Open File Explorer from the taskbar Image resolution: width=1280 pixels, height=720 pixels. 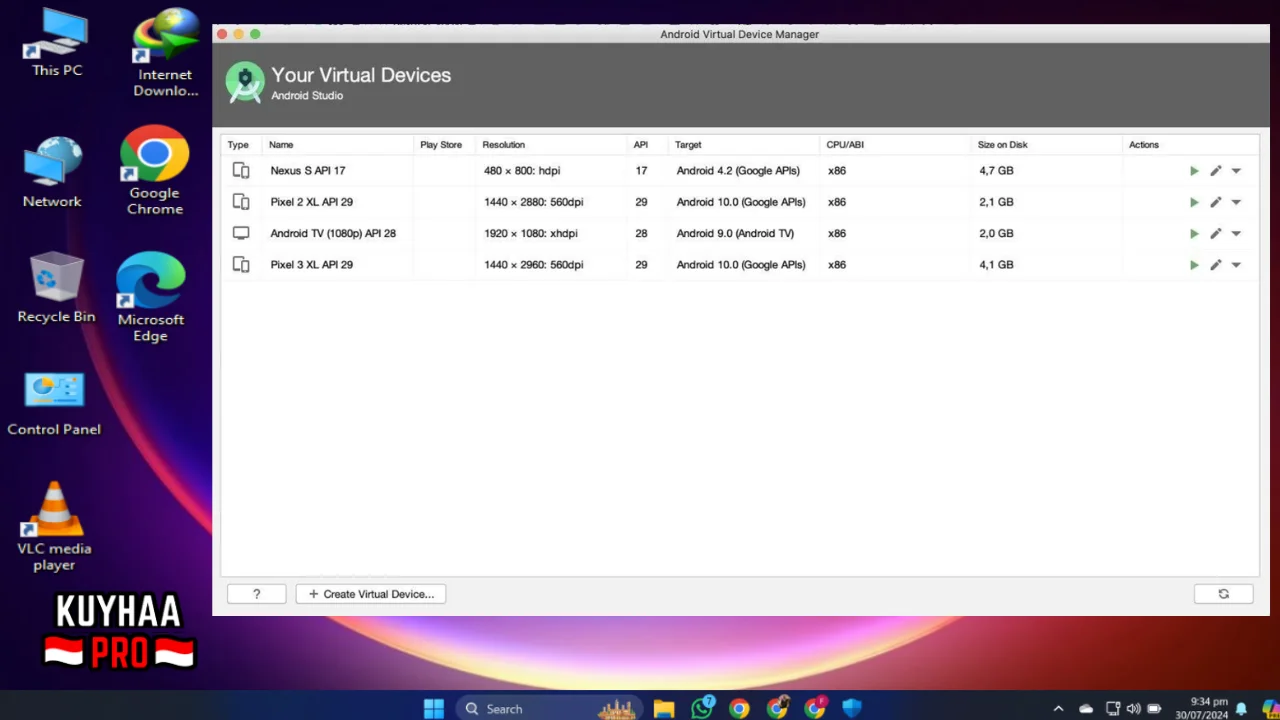tap(664, 708)
